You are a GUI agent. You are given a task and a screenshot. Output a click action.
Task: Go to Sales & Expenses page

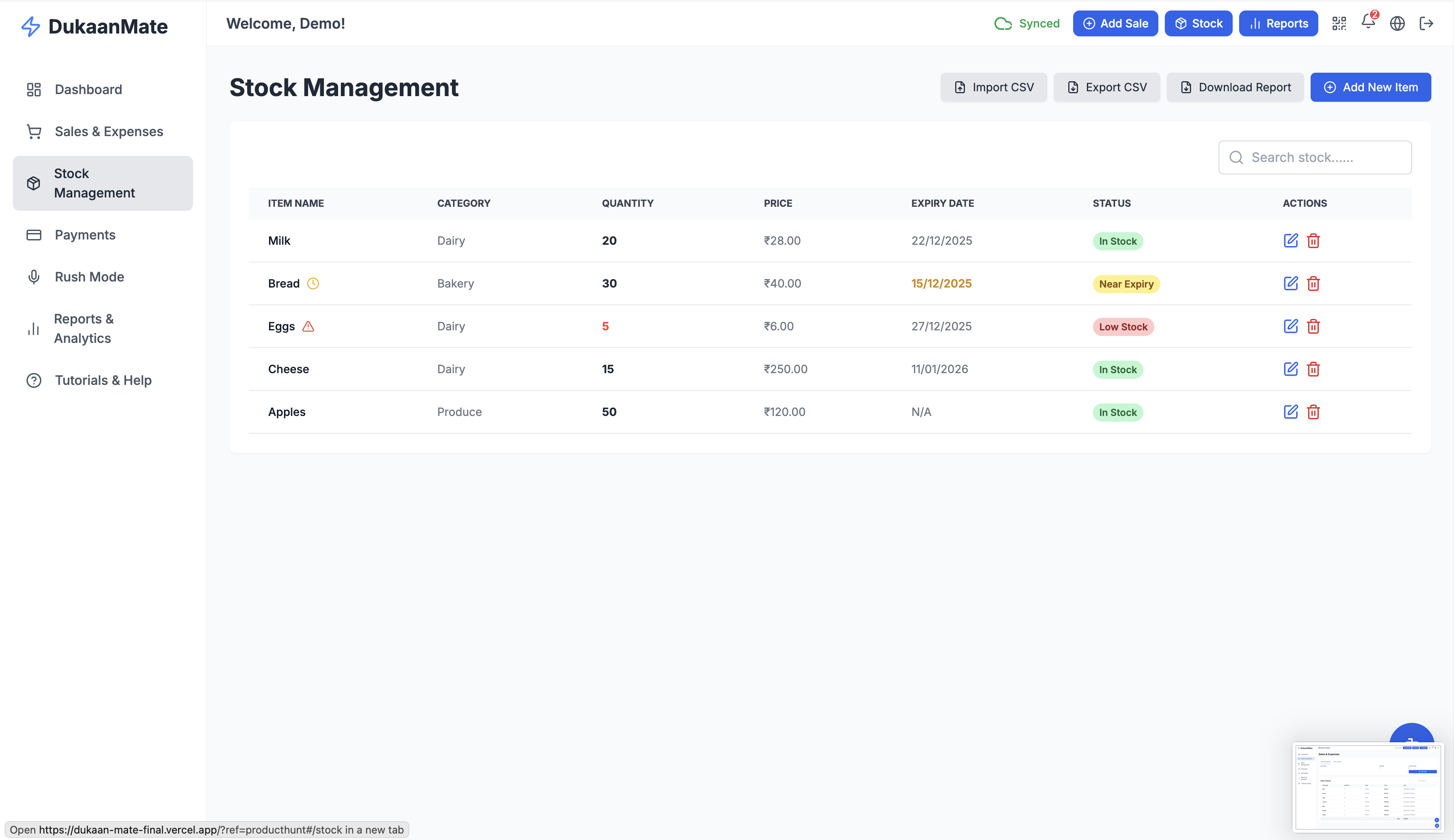click(x=109, y=132)
